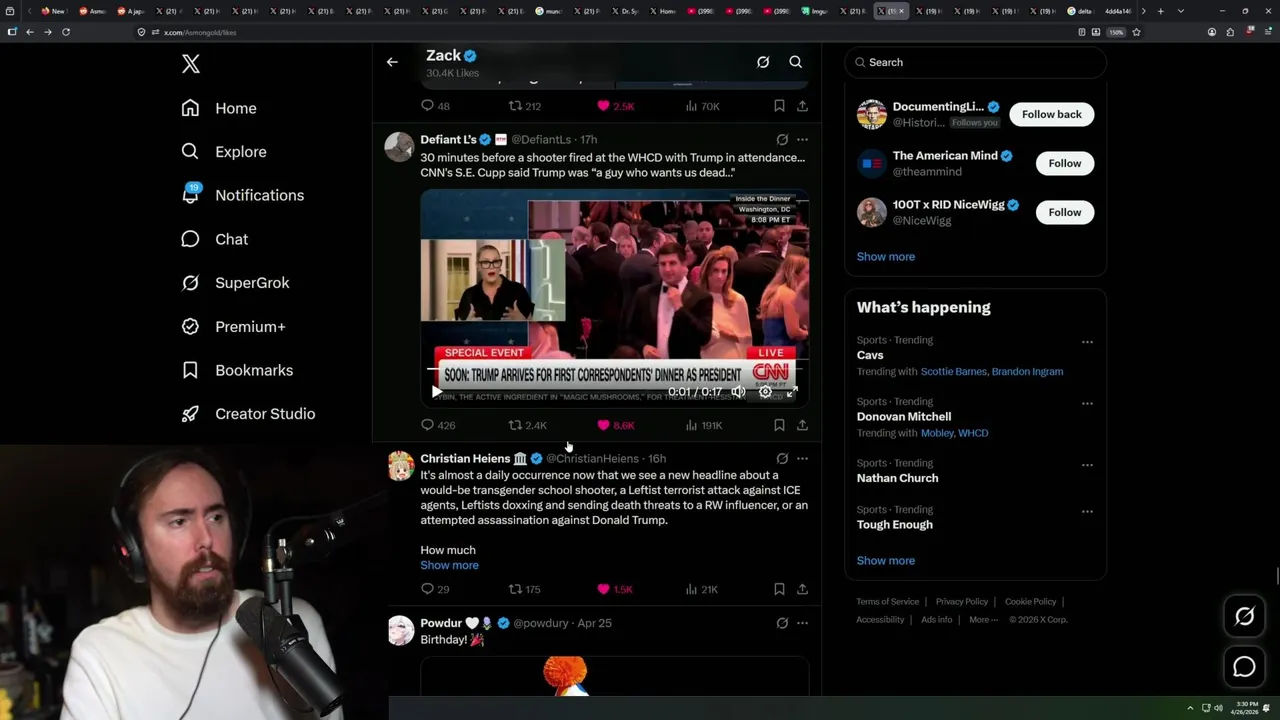Screen dimensions: 1280x720
Task: View analytics of Christian Heiens post (21K)
Action: click(x=702, y=589)
